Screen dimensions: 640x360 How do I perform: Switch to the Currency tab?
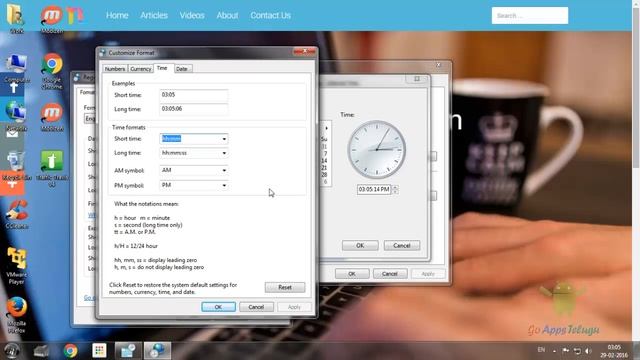(141, 69)
